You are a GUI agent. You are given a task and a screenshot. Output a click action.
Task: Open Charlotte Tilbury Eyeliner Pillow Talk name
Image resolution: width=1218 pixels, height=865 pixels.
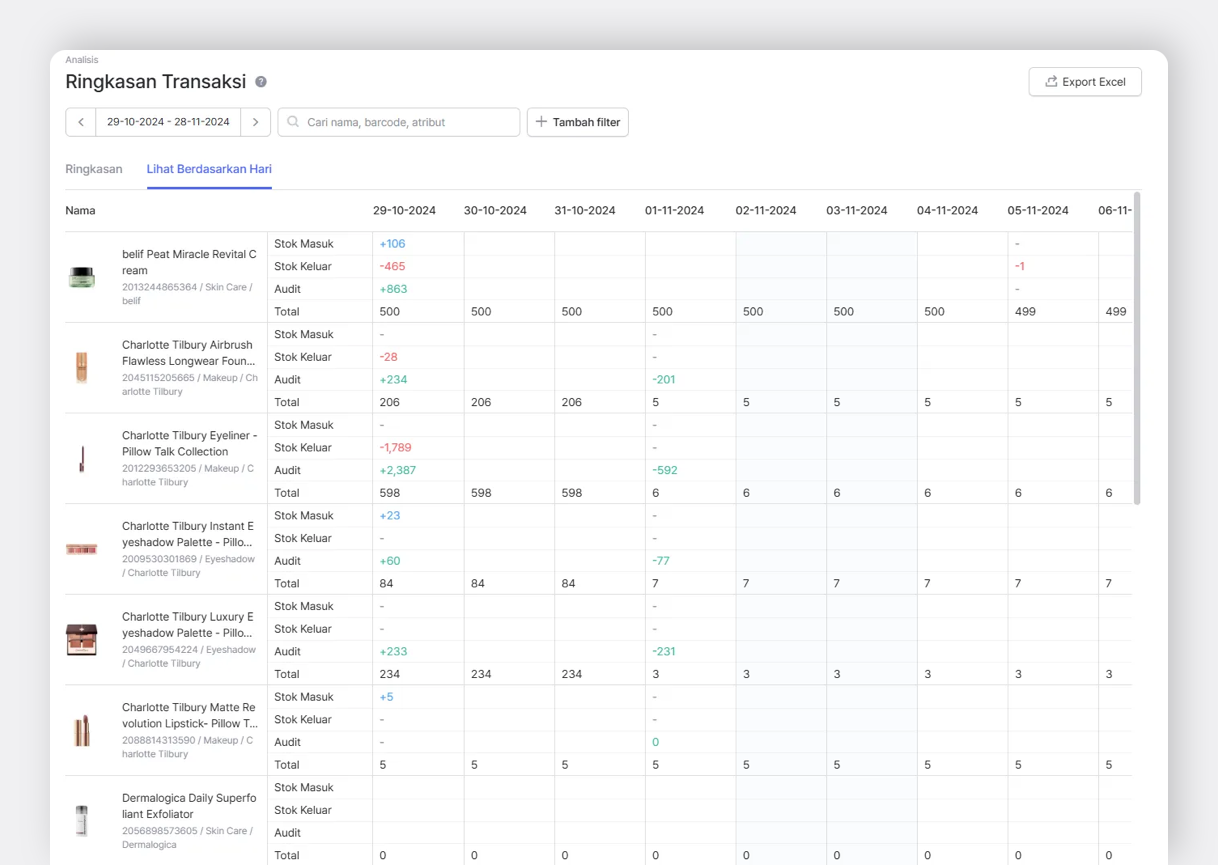(189, 444)
